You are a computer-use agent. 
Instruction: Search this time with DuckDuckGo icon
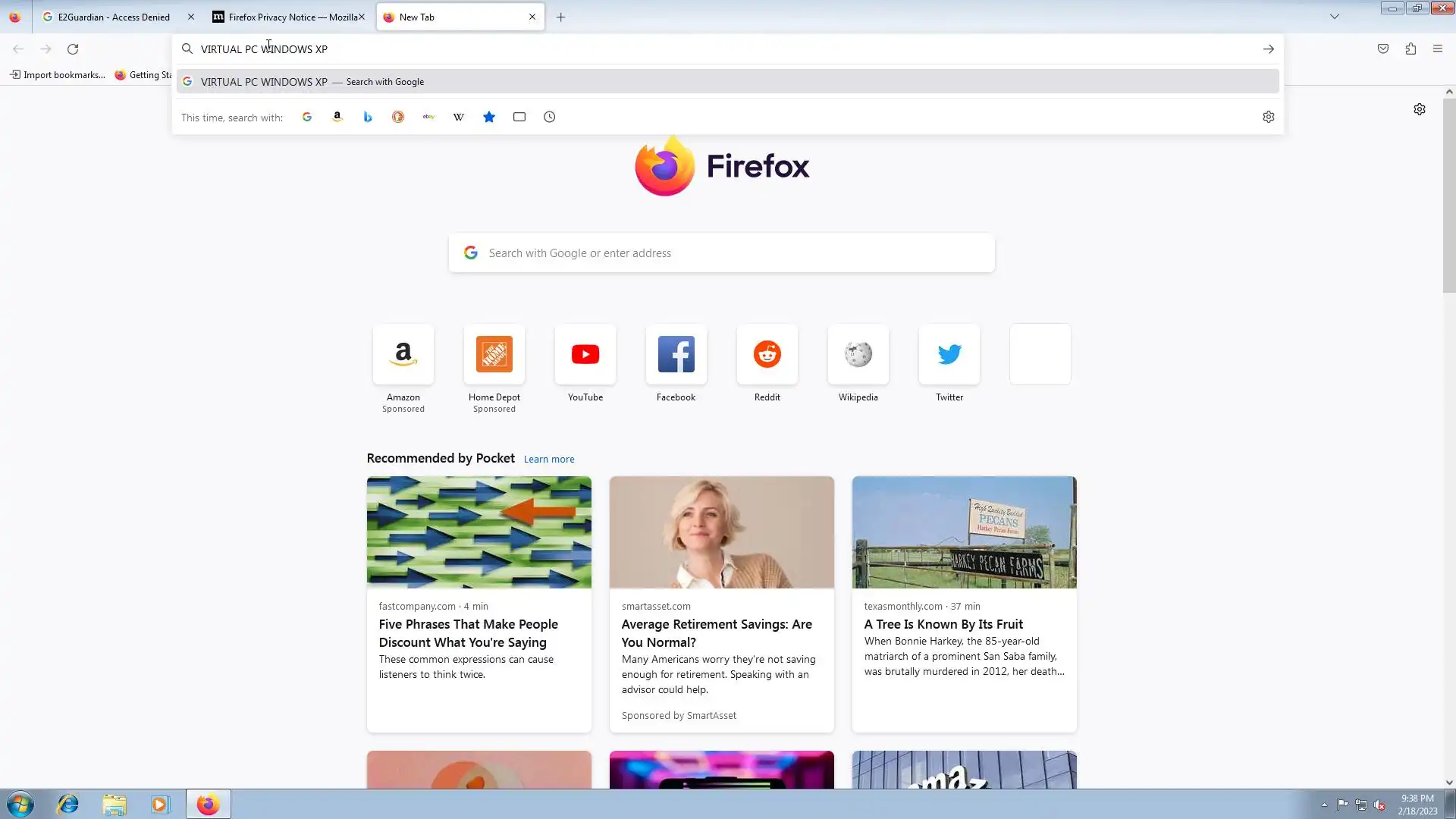pos(398,117)
